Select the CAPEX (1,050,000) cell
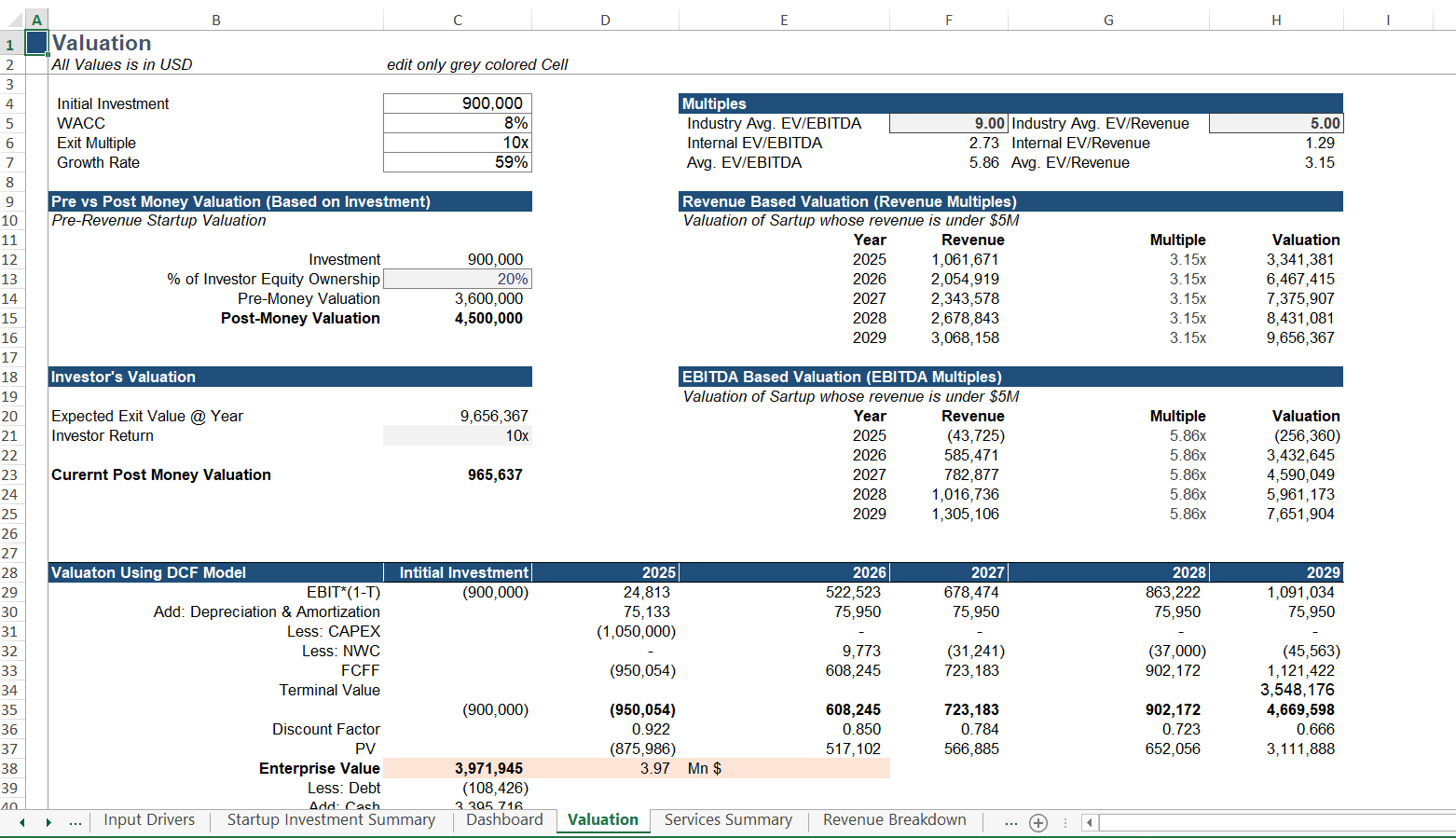Image resolution: width=1456 pixels, height=838 pixels. [605, 631]
